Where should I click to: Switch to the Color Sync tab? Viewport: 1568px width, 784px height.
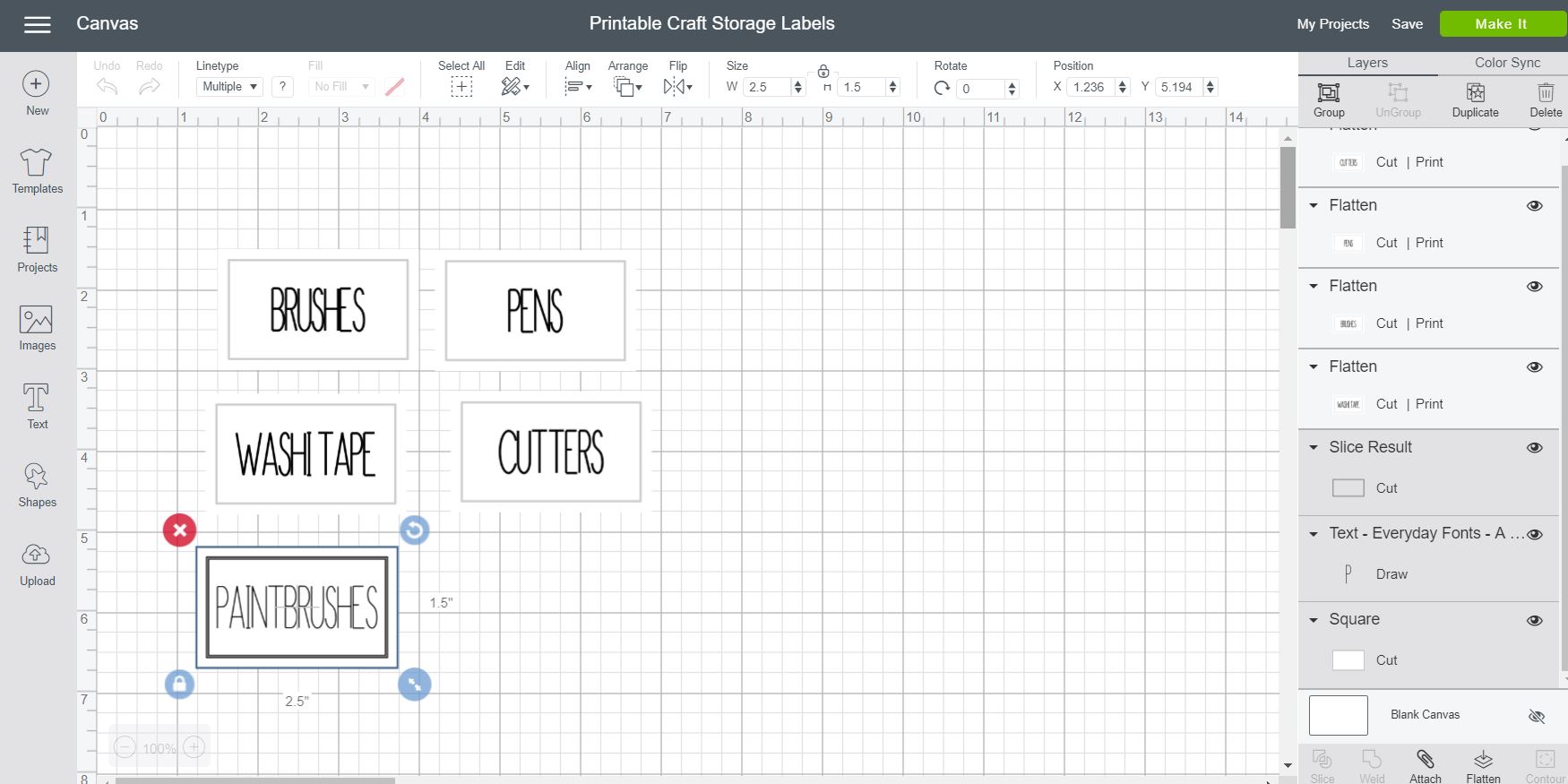(x=1507, y=63)
